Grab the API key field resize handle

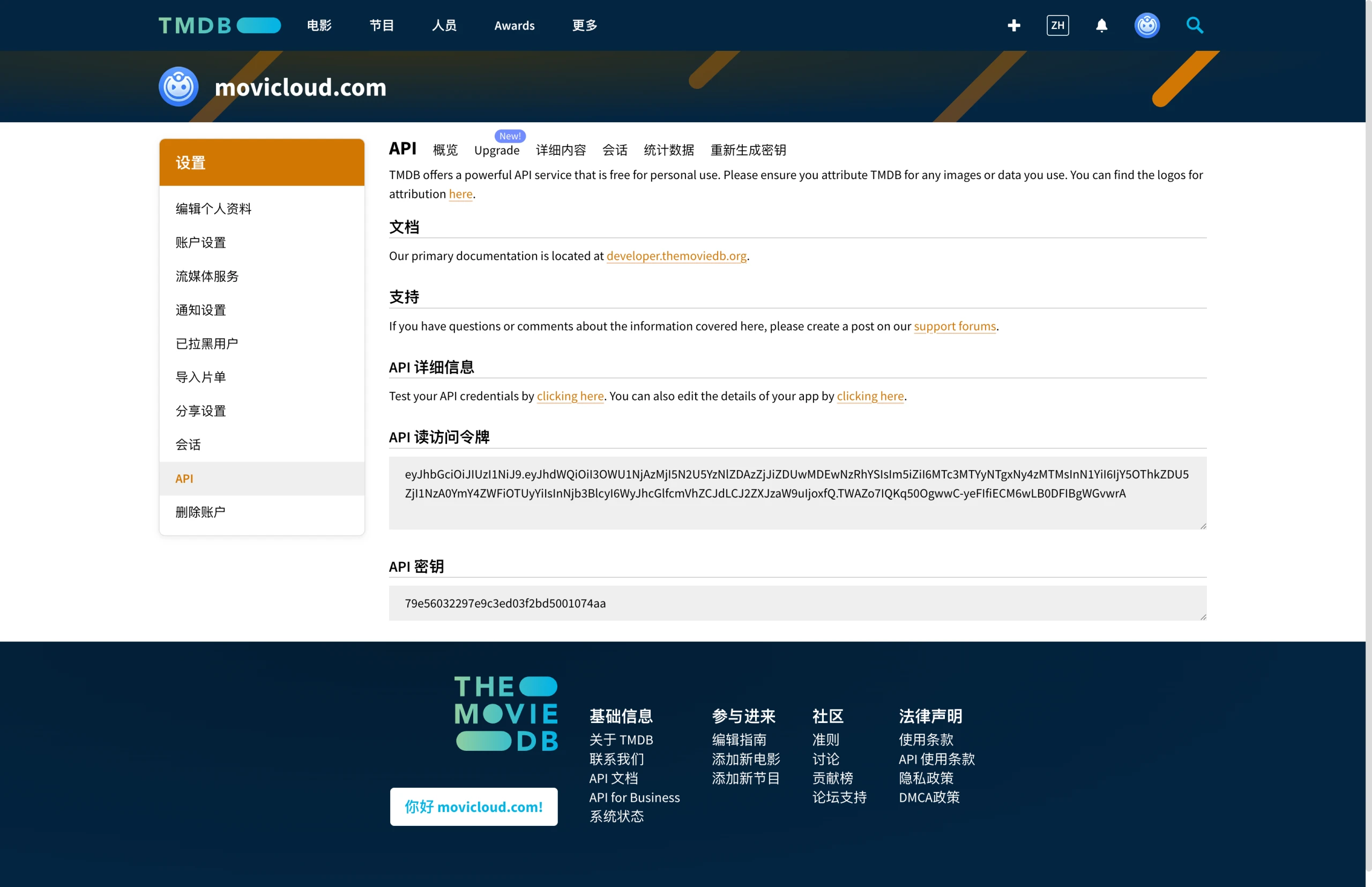tap(1203, 616)
